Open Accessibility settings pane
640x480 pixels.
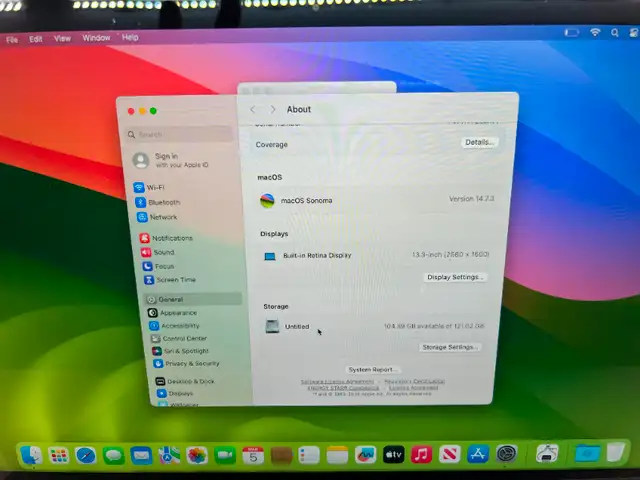click(174, 326)
